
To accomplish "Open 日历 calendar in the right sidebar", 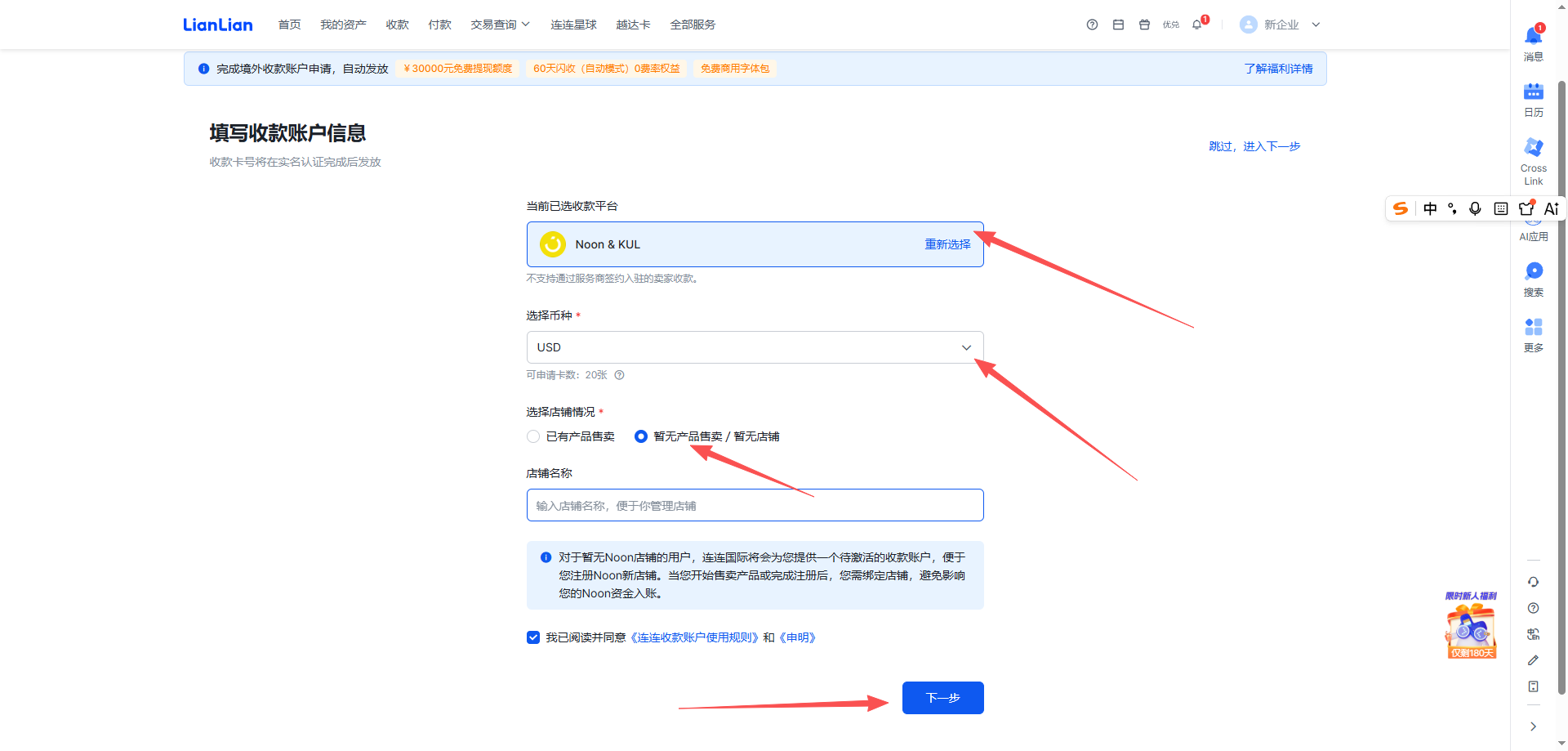I will 1534,100.
